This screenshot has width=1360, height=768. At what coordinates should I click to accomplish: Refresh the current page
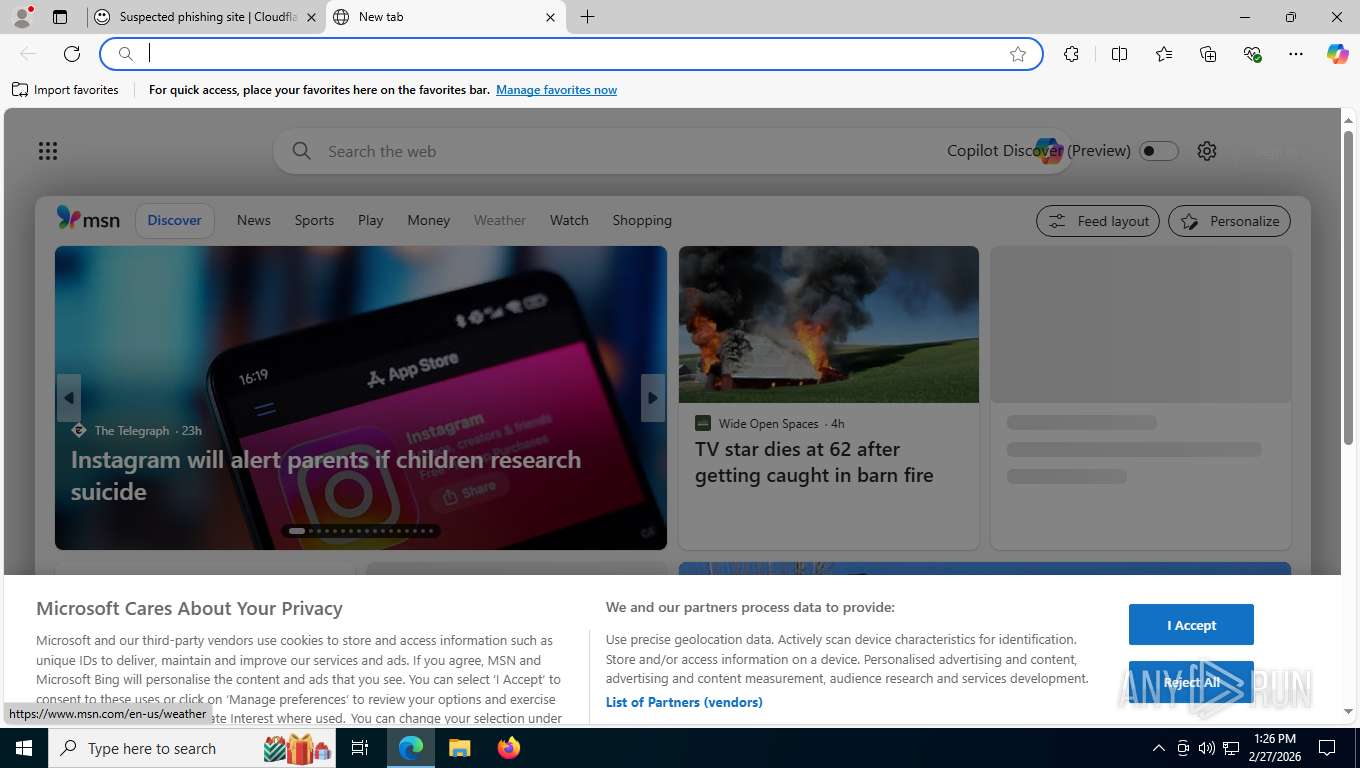(72, 54)
